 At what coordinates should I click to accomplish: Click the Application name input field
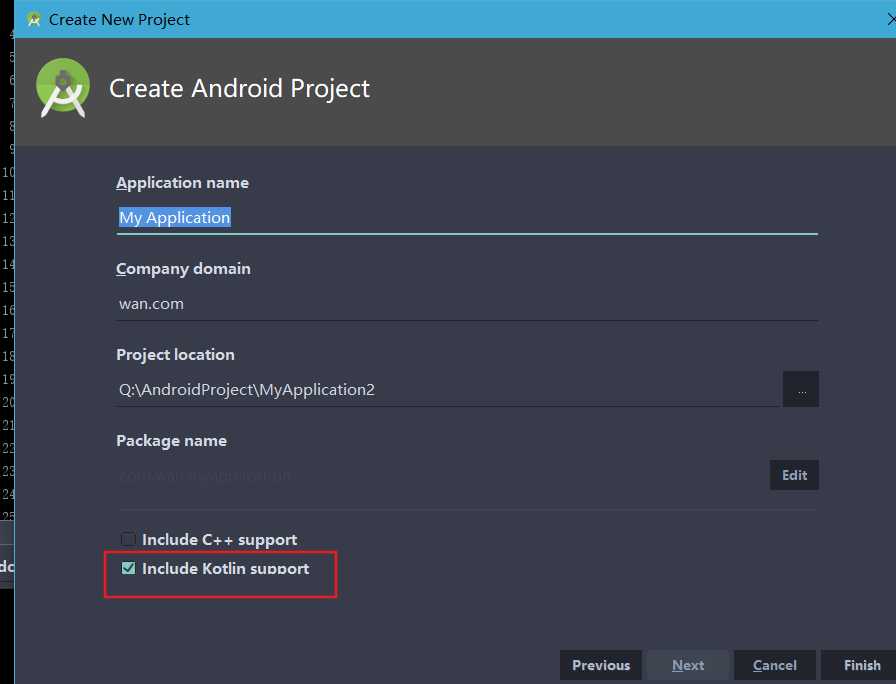(x=467, y=218)
